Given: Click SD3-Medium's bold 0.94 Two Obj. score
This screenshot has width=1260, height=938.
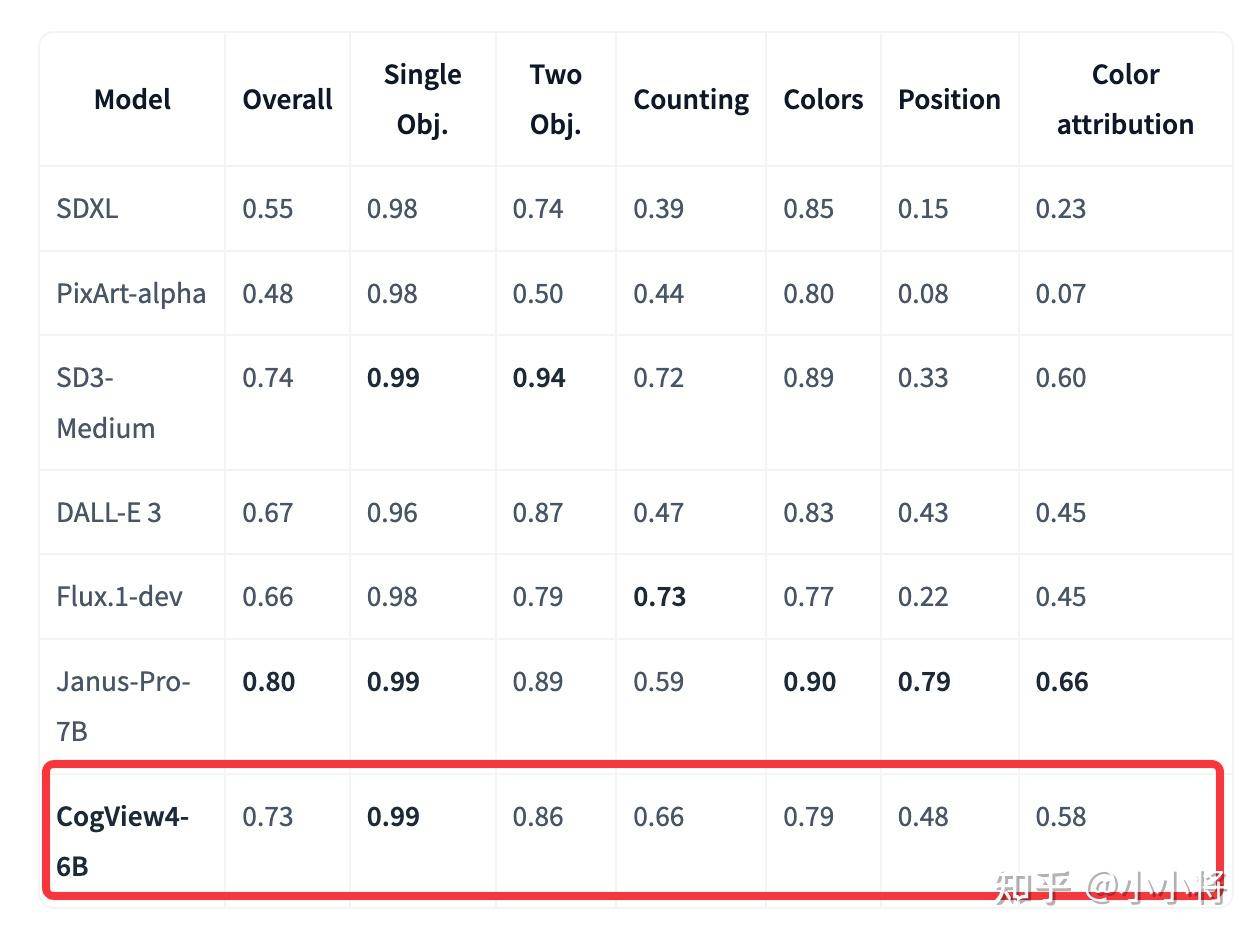Looking at the screenshot, I should pos(539,377).
